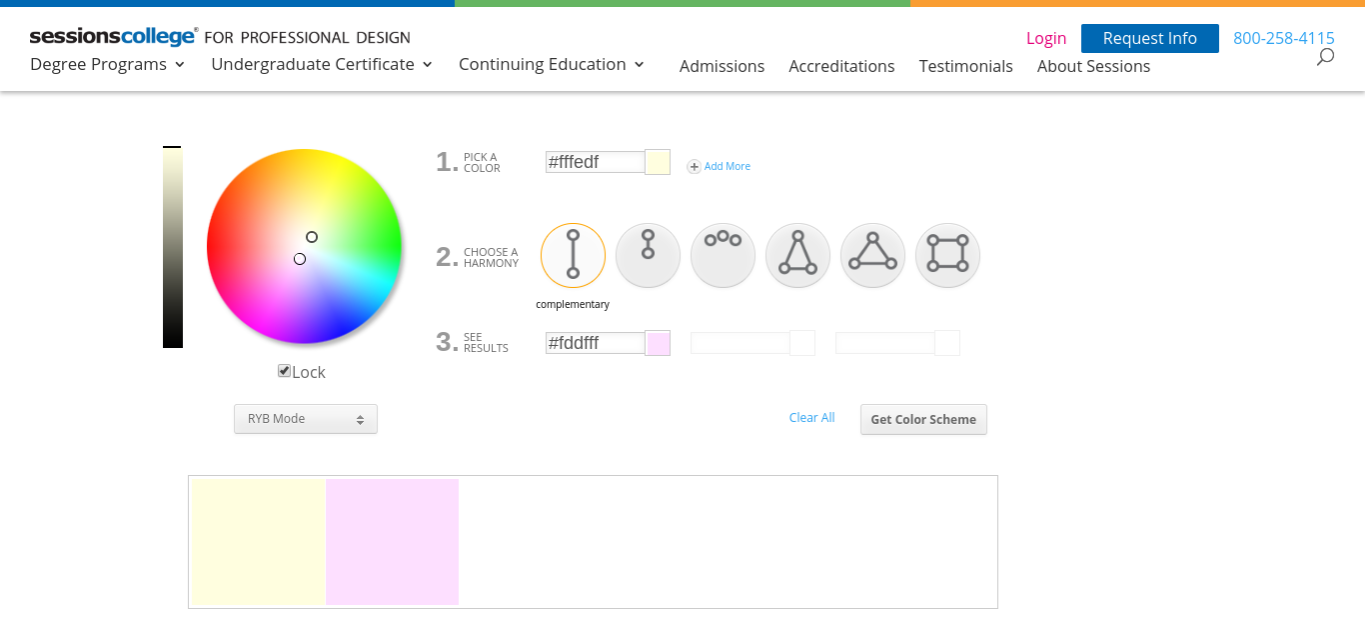Choose the monochromatic two-dot harmony icon
1365x625 pixels.
pyautogui.click(x=648, y=255)
